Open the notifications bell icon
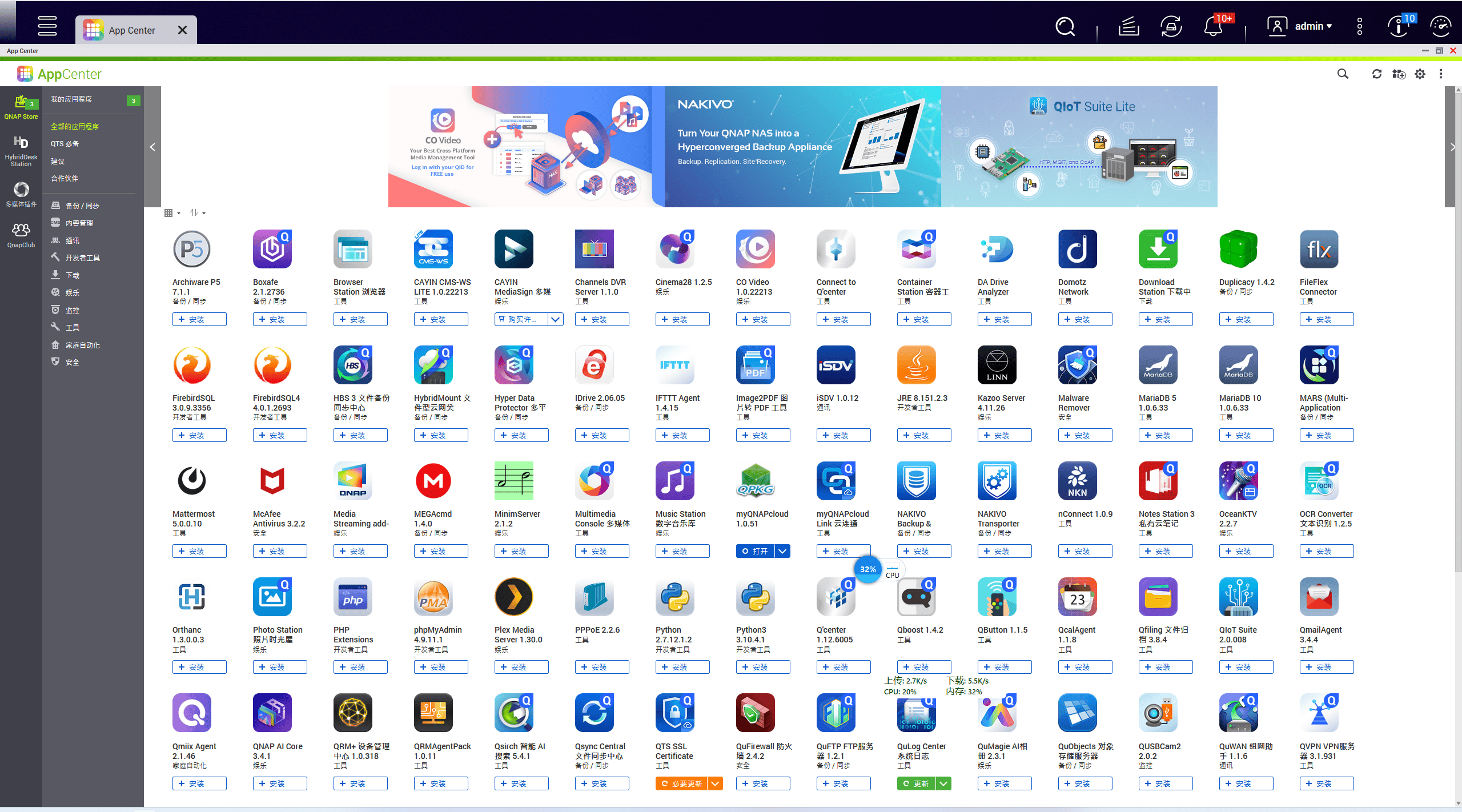Image resolution: width=1462 pixels, height=812 pixels. pyautogui.click(x=1213, y=26)
